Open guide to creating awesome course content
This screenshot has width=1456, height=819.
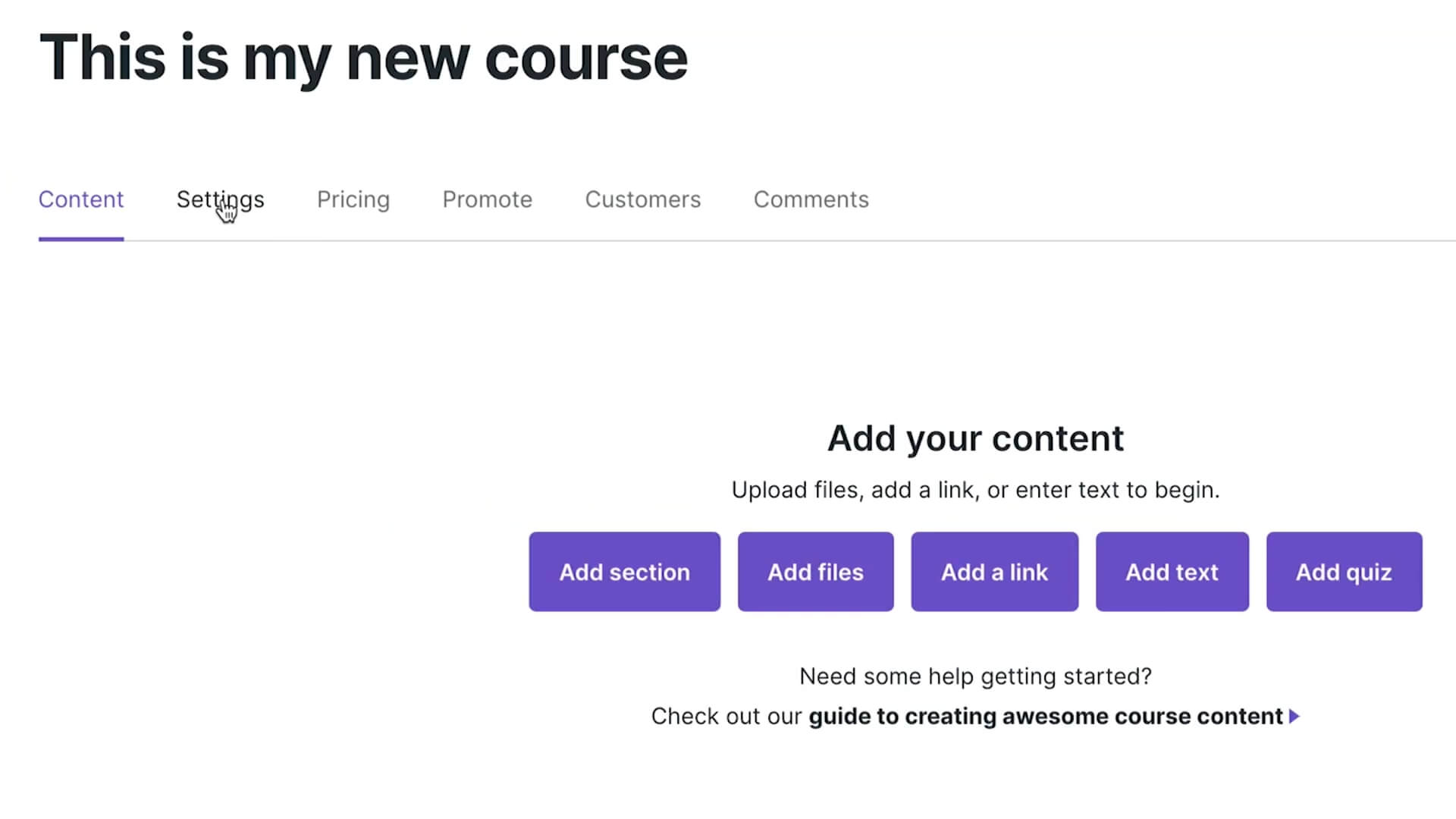[x=1046, y=717]
